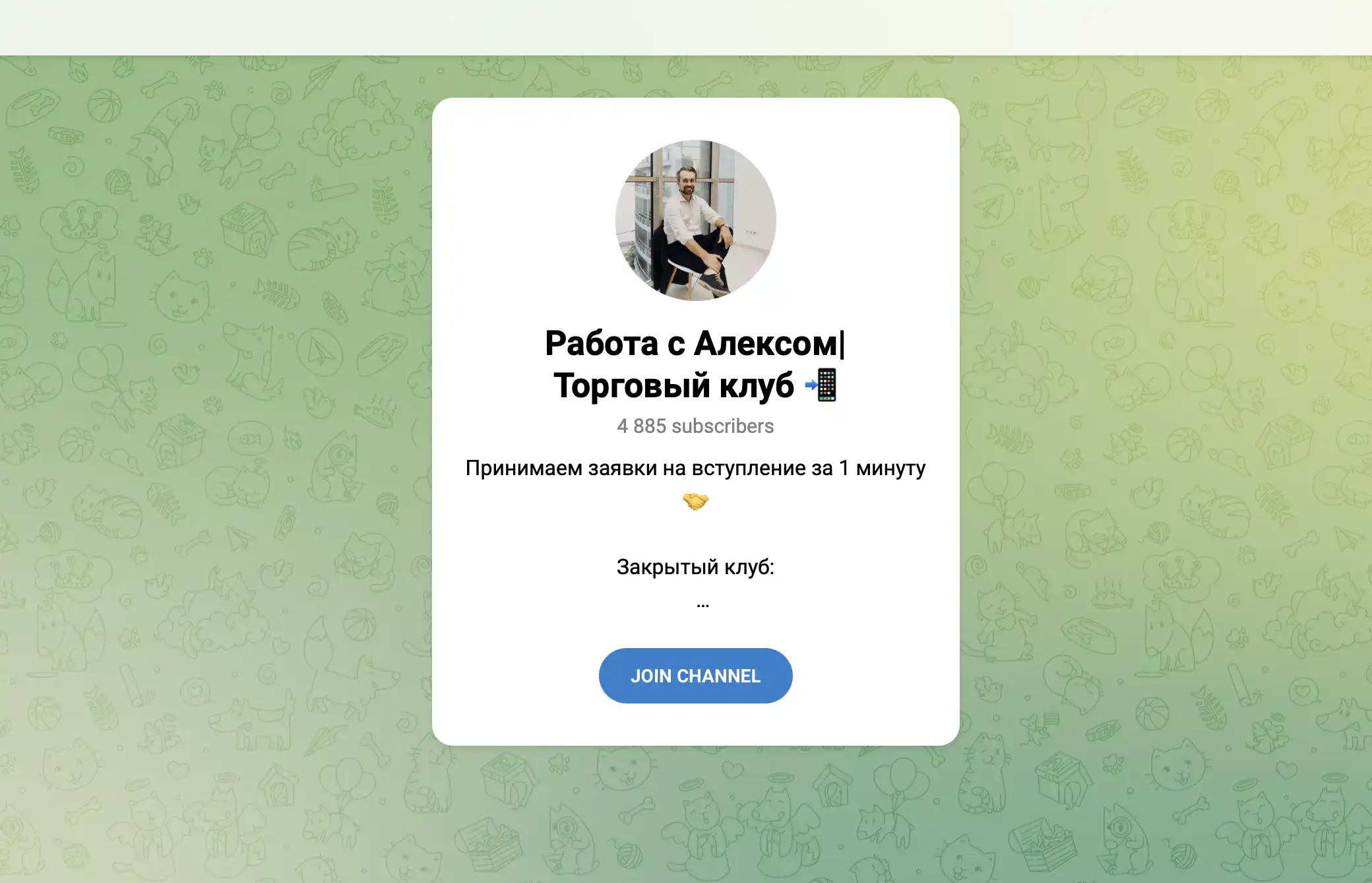Click the "Закрытый клуб:" text
The width and height of the screenshot is (1372, 883).
(695, 567)
